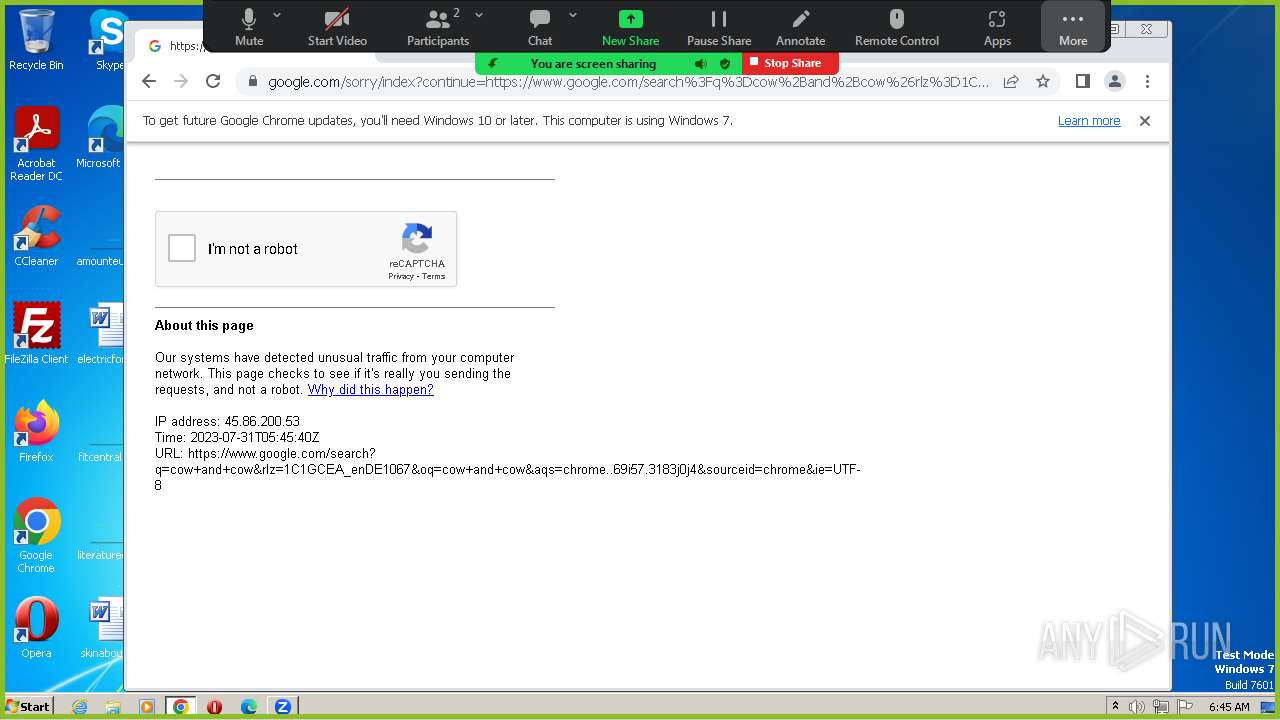This screenshot has height=720, width=1280.
Task: Open Internet Explorer from taskbar
Action: (80, 707)
